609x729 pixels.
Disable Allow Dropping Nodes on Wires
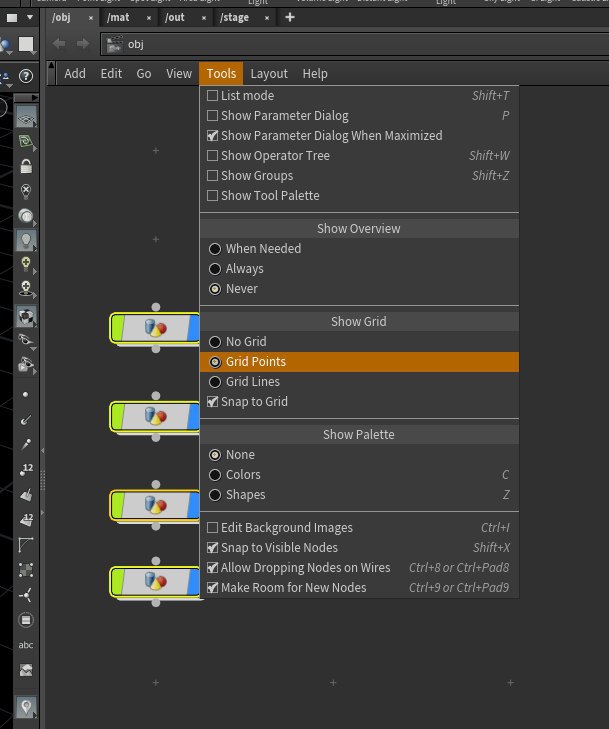pyautogui.click(x=212, y=568)
